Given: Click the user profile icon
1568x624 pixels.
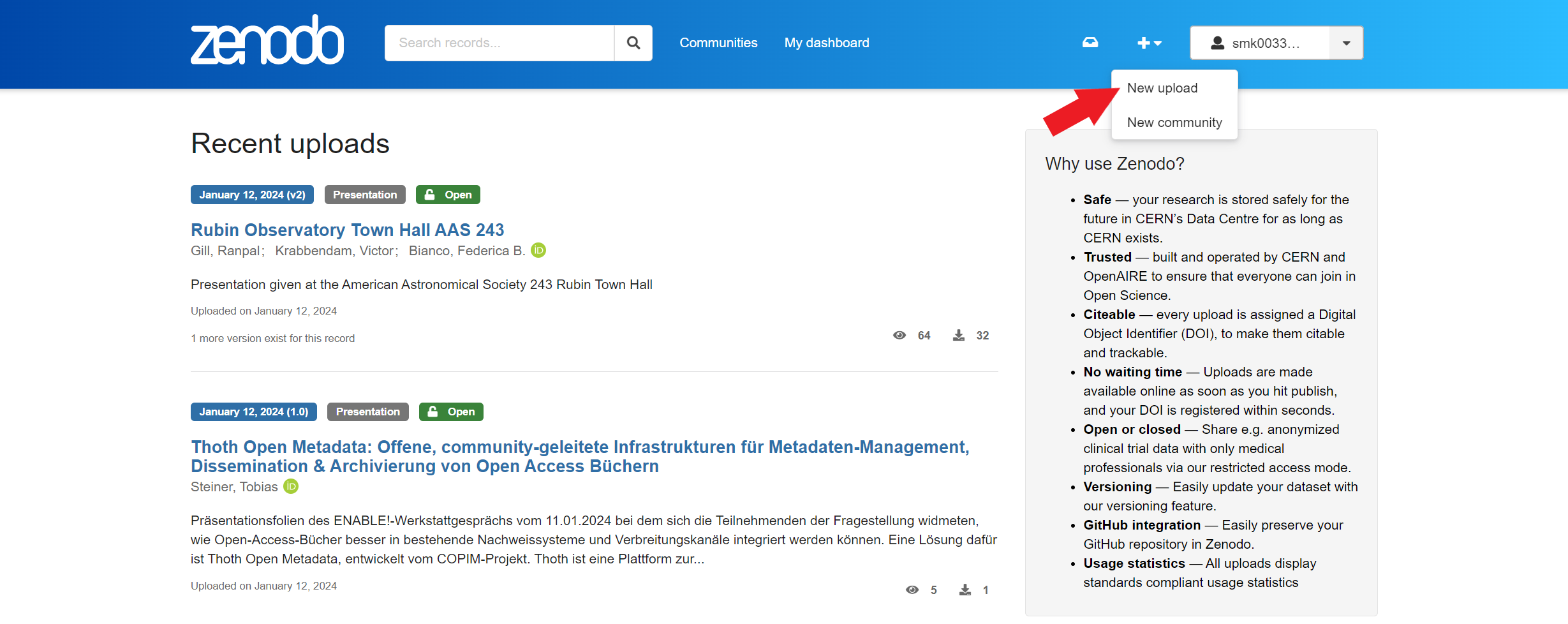Looking at the screenshot, I should coord(1217,43).
